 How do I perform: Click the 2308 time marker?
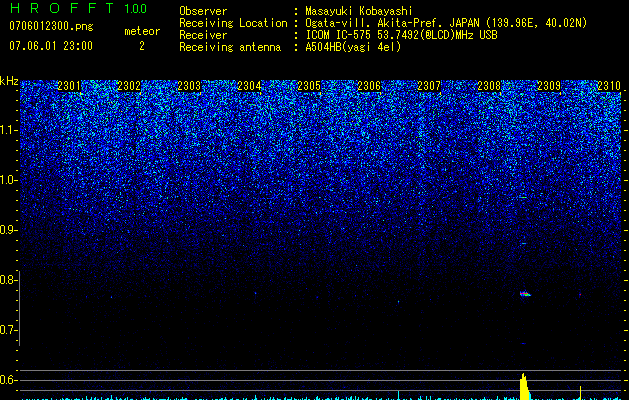[489, 86]
